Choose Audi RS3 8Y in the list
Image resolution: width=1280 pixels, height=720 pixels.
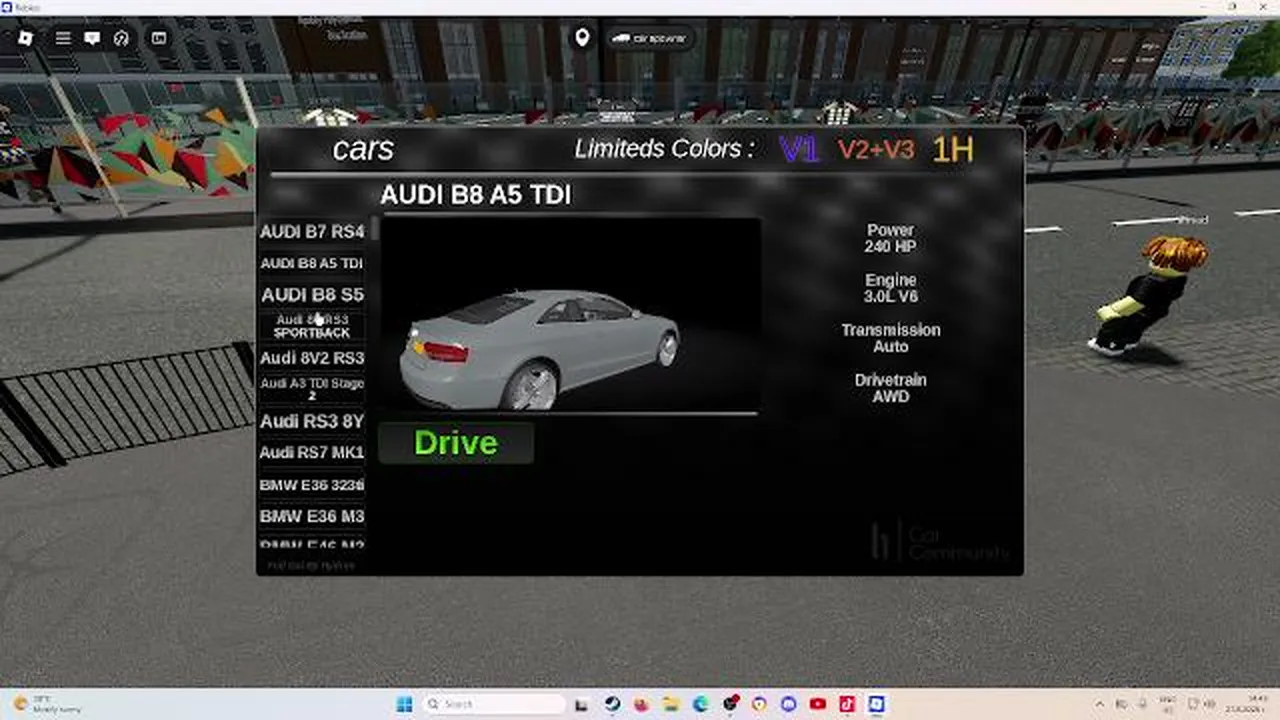[x=312, y=421]
